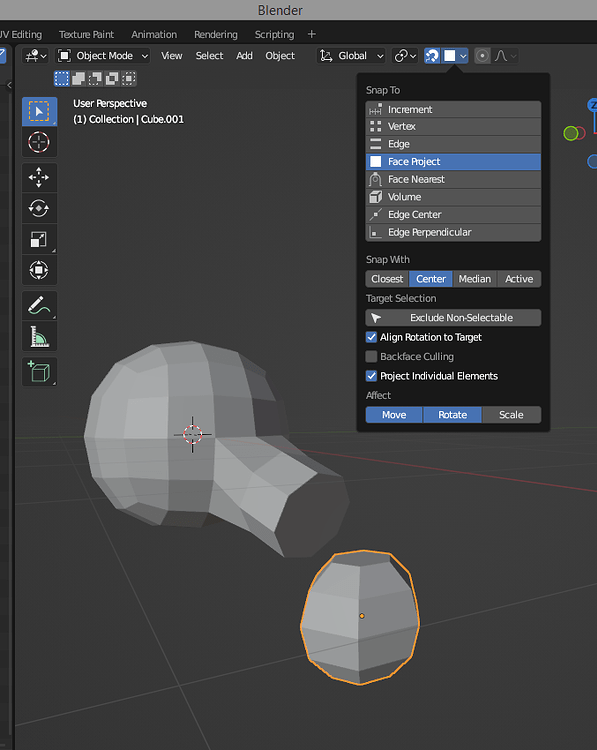Click the green Y axis gizmo
The image size is (597, 750).
pos(571,133)
